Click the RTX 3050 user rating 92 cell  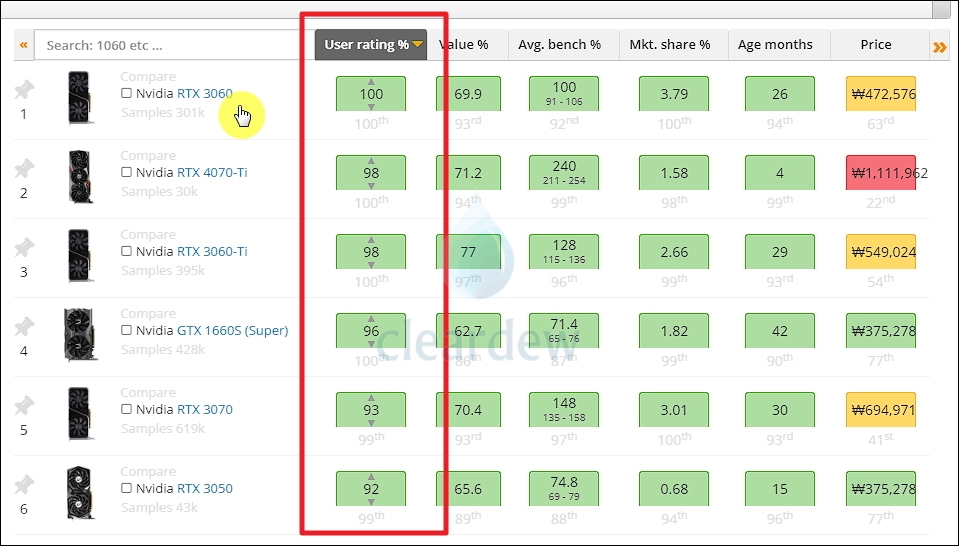click(x=371, y=489)
